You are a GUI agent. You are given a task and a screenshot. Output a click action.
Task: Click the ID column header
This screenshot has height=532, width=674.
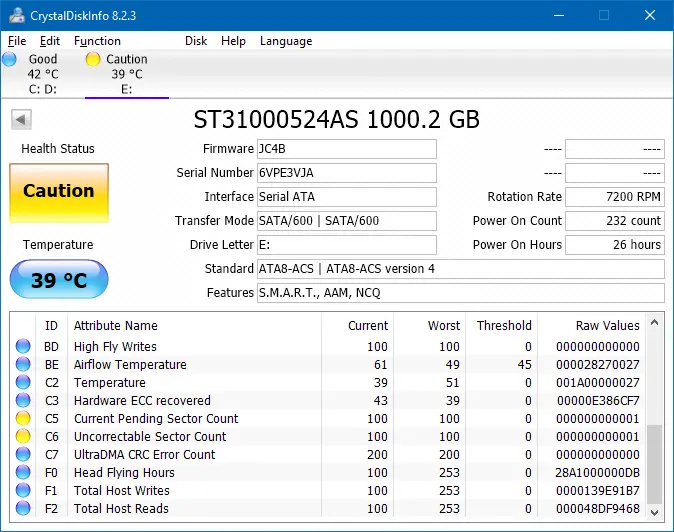pyautogui.click(x=52, y=326)
